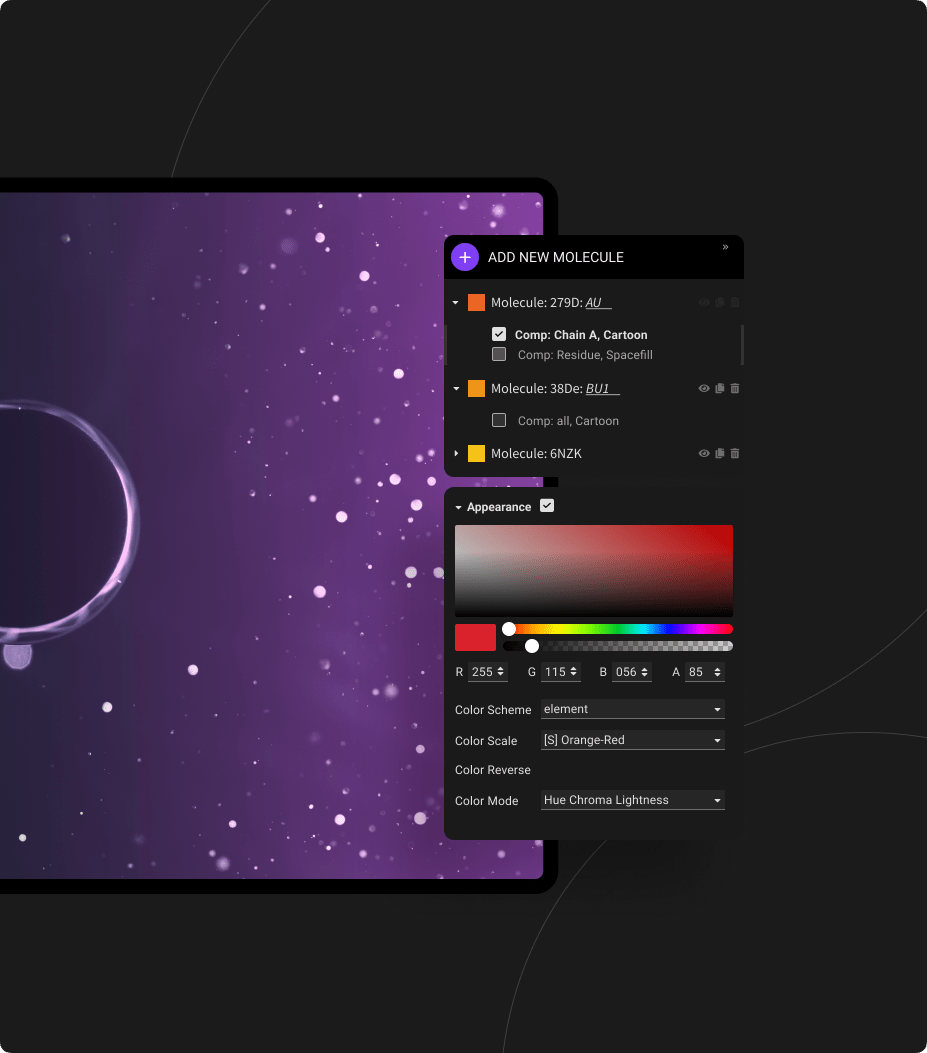
Task: Click the underlined BU1 name link
Action: point(601,388)
